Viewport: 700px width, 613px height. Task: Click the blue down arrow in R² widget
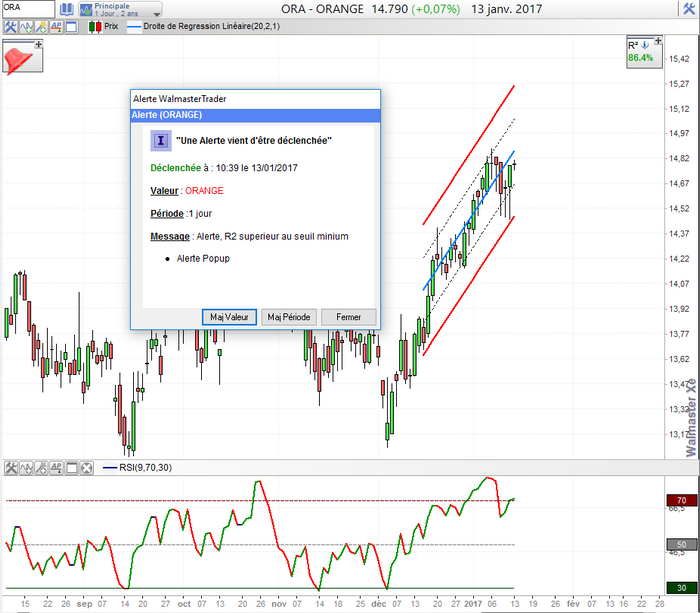pyautogui.click(x=645, y=45)
